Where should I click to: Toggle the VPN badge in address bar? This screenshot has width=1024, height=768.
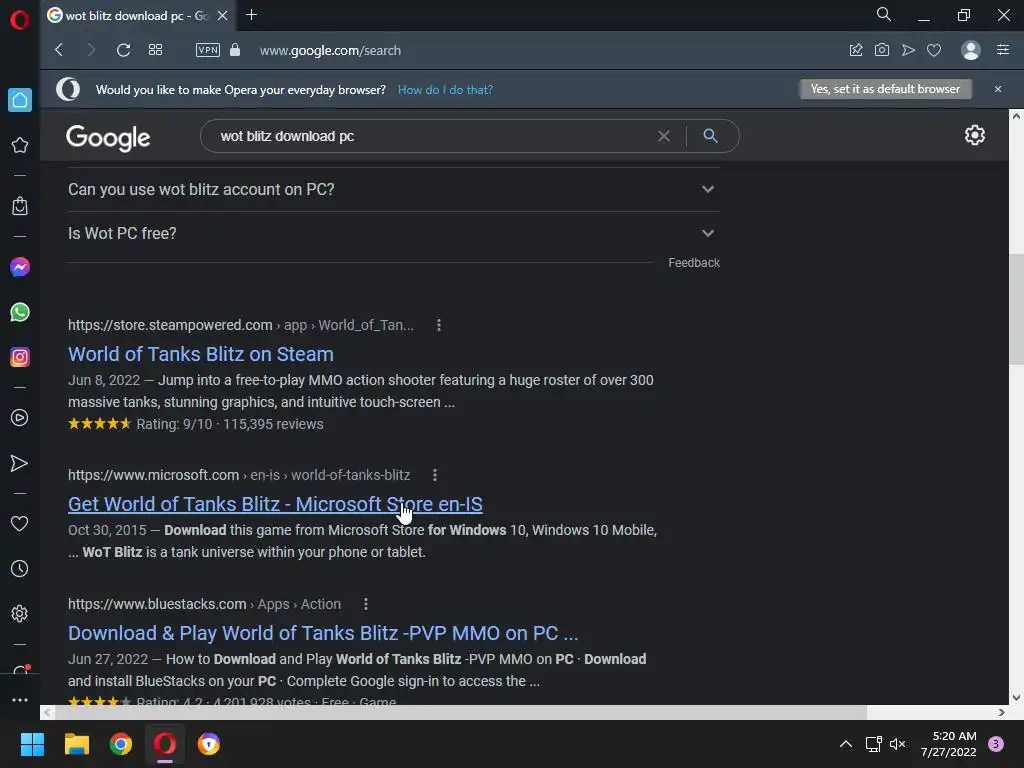click(x=208, y=50)
